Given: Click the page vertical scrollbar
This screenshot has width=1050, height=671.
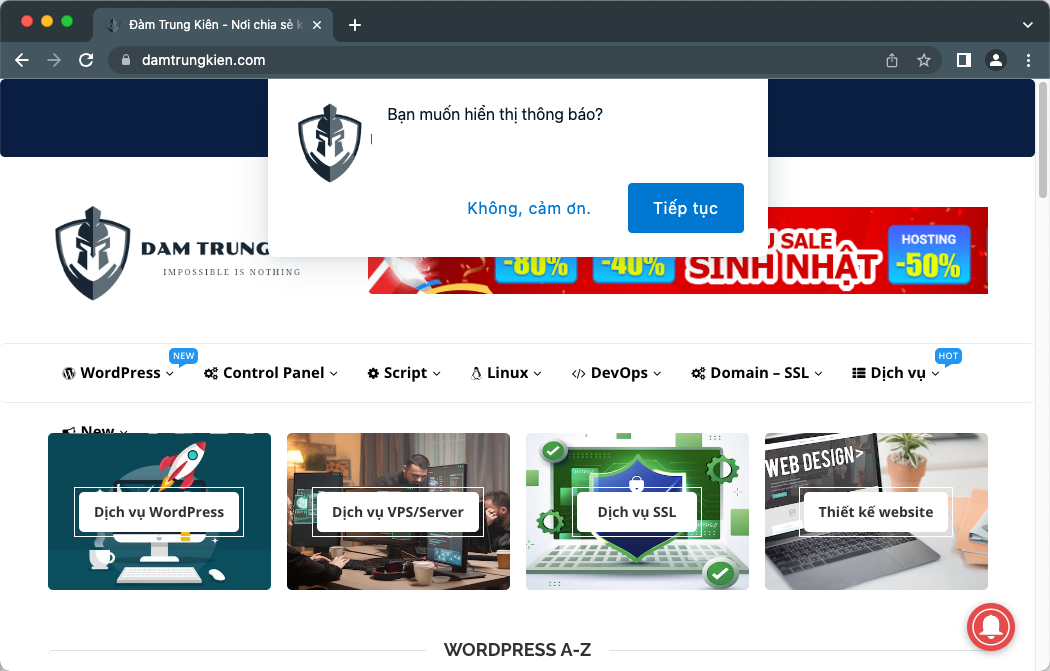Looking at the screenshot, I should [1043, 140].
